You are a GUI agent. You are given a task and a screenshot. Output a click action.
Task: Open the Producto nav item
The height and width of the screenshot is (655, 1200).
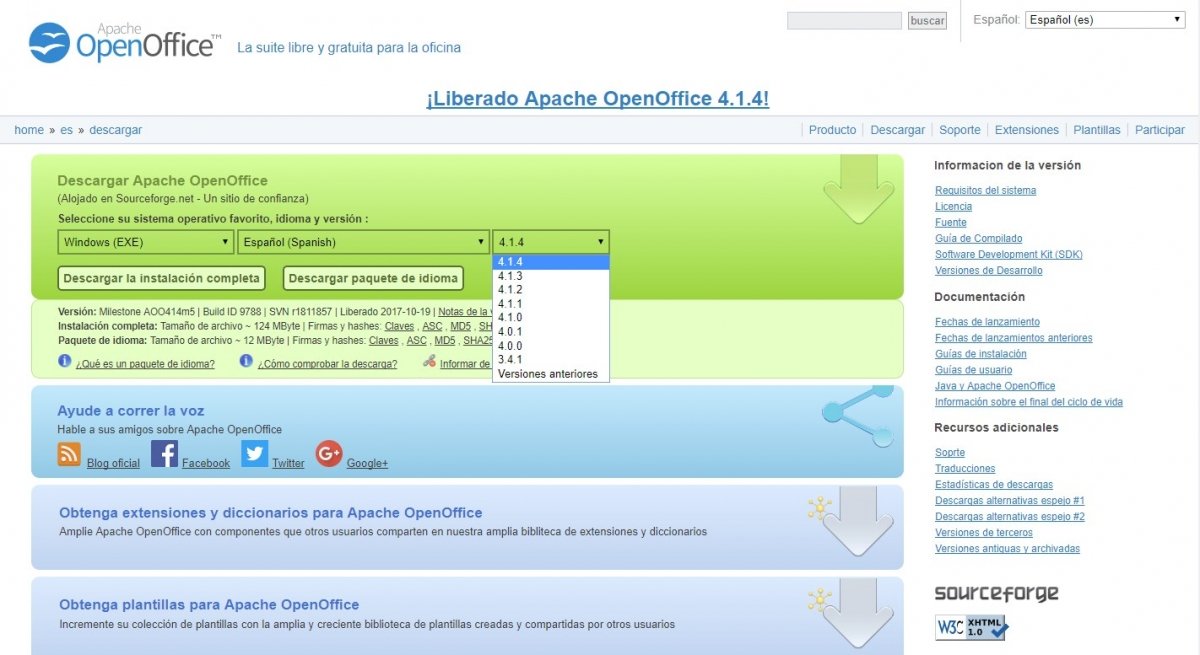point(832,130)
